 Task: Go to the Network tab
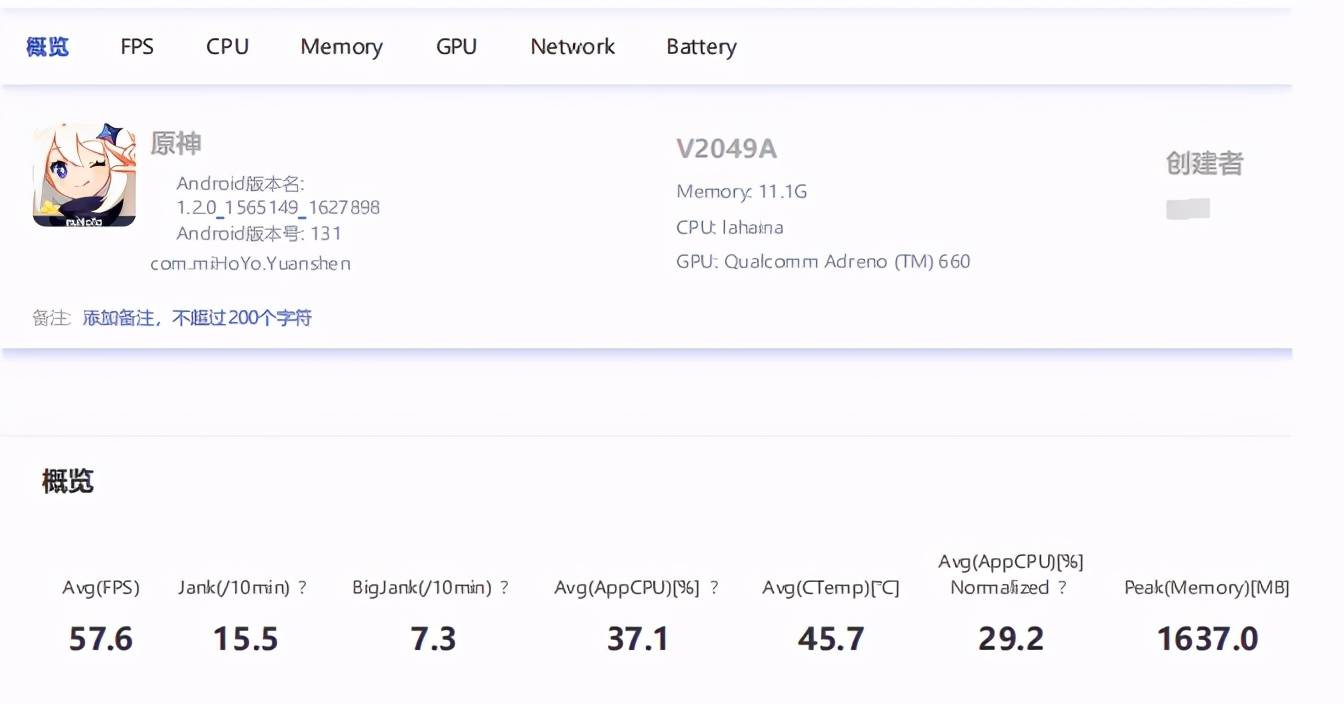pyautogui.click(x=572, y=46)
